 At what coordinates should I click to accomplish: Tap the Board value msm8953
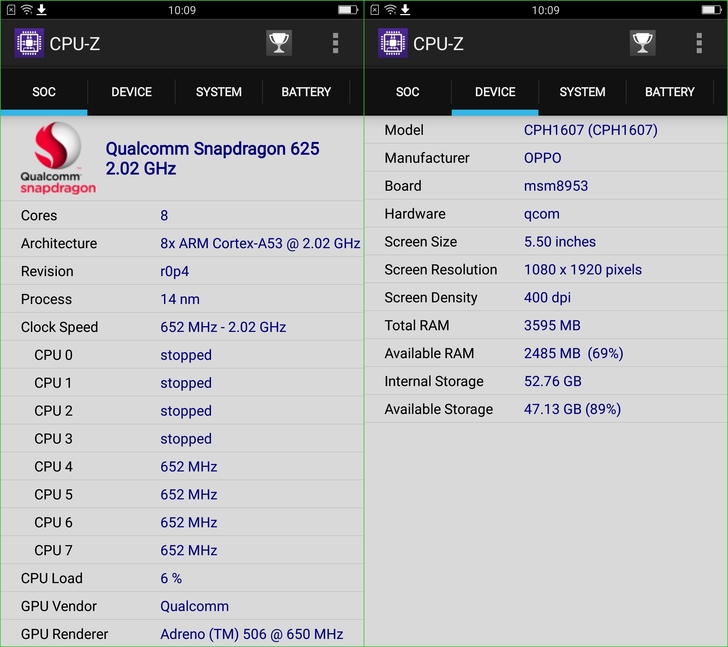(x=556, y=186)
